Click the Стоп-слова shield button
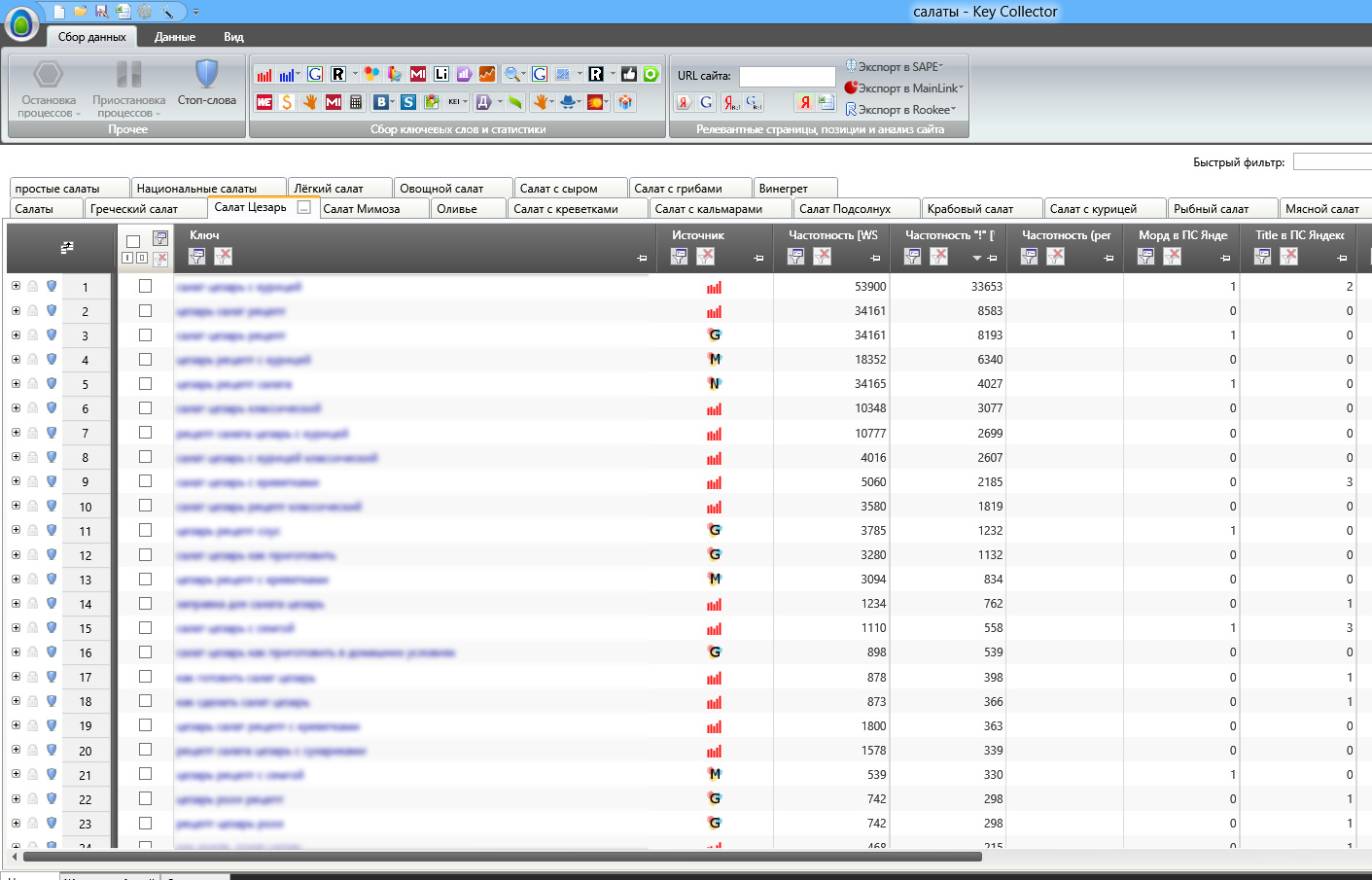This screenshot has height=880, width=1372. pos(206,84)
